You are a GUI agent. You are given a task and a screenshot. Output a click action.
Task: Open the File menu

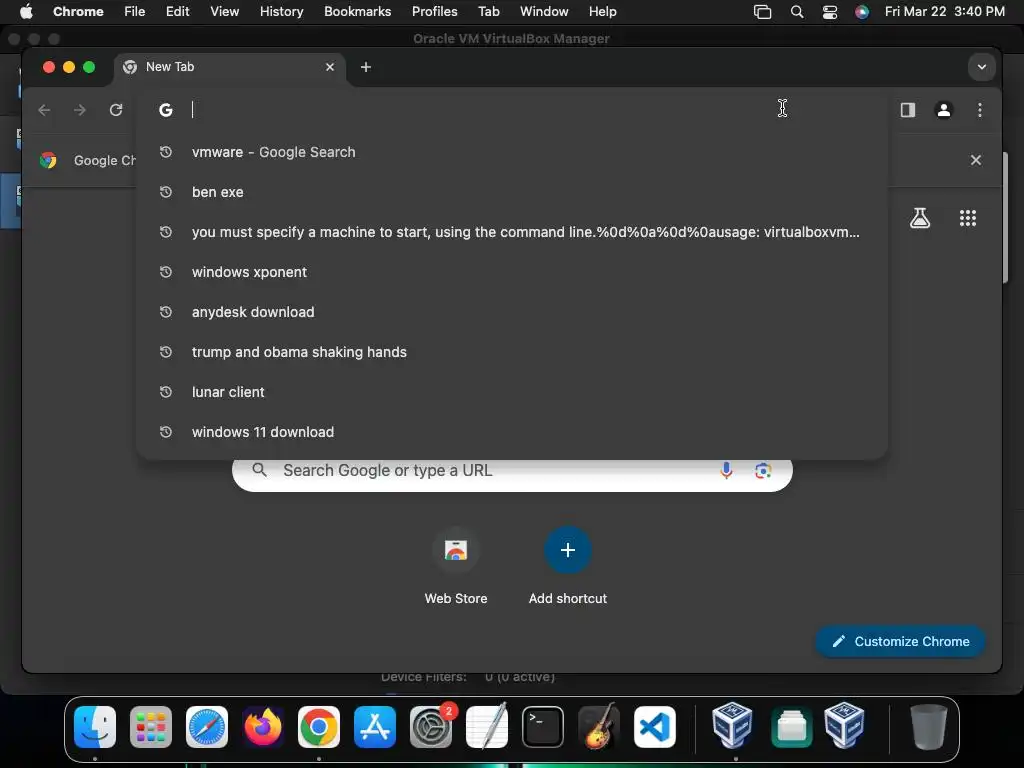click(x=135, y=12)
